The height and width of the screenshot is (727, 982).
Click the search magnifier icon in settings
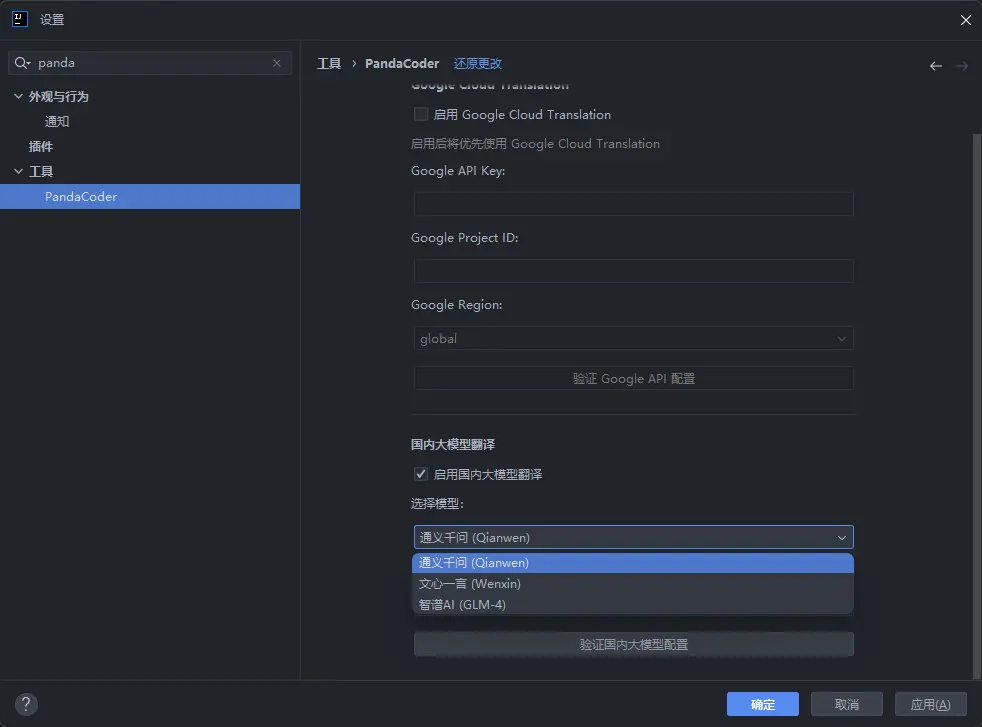[22, 63]
